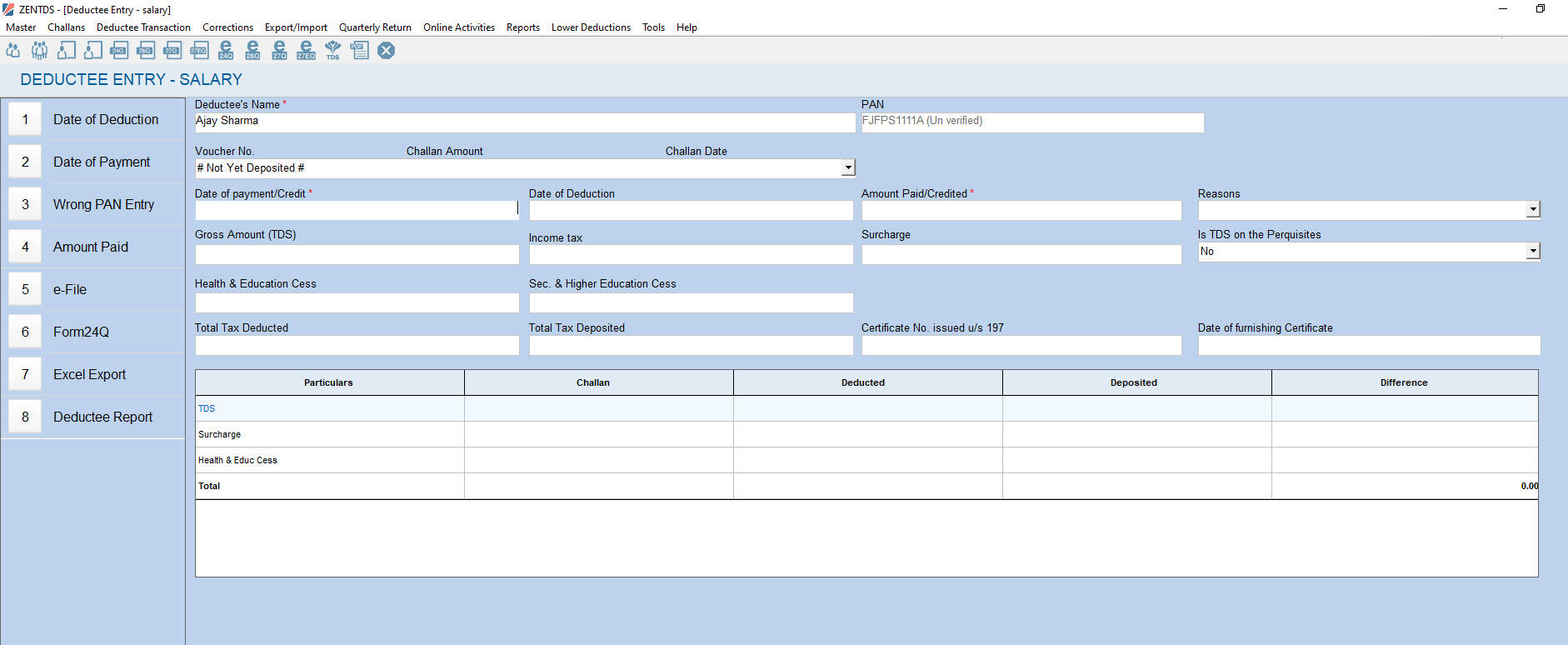Click the e-24Q e-filing icon
Viewport: 1568px width, 645px height.
point(226,51)
